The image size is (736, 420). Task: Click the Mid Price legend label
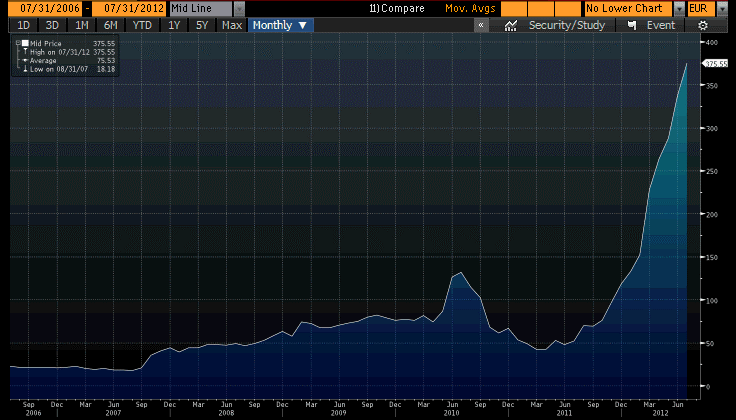click(46, 43)
